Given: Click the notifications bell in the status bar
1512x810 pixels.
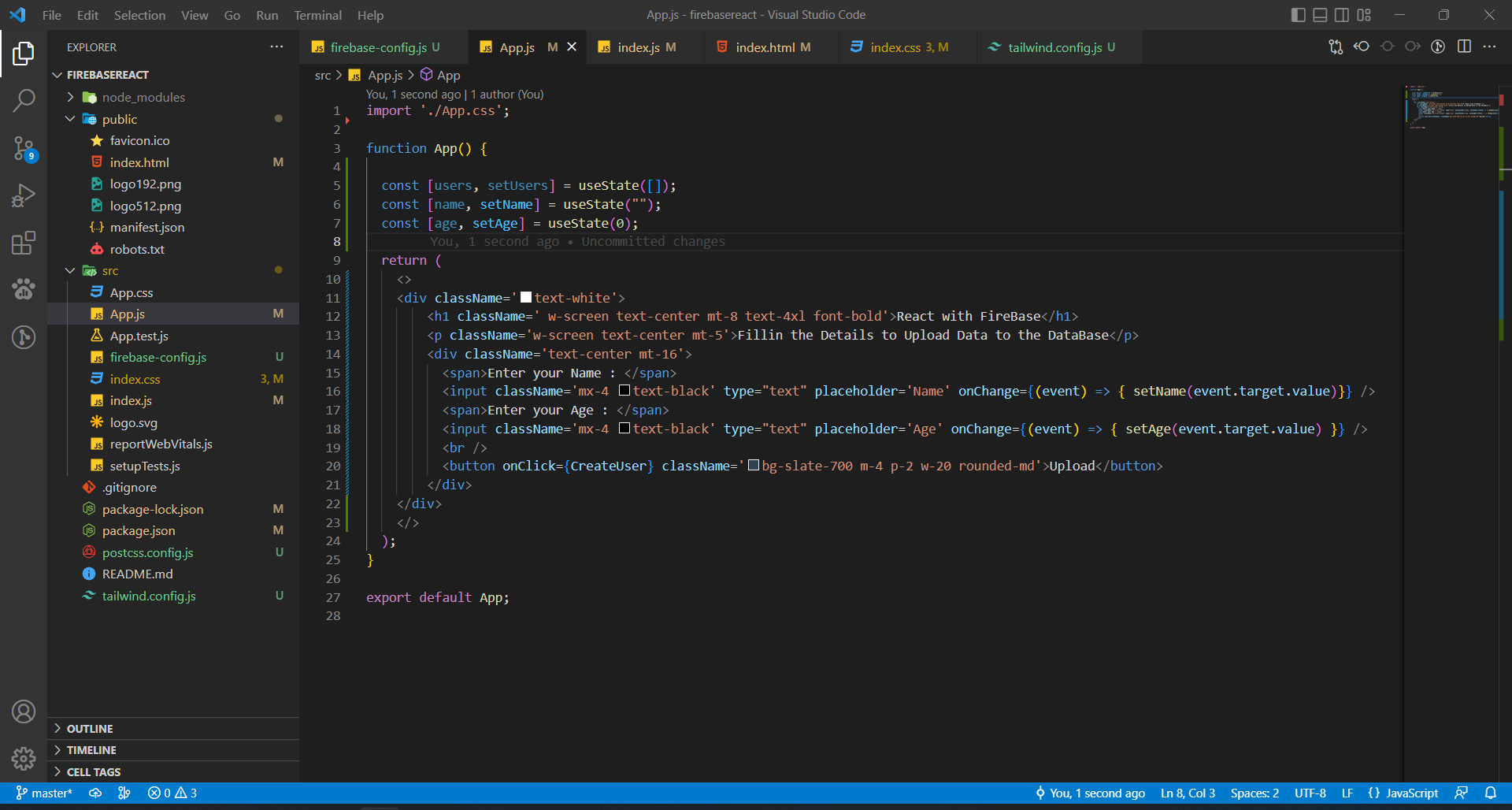Looking at the screenshot, I should click(x=1491, y=793).
